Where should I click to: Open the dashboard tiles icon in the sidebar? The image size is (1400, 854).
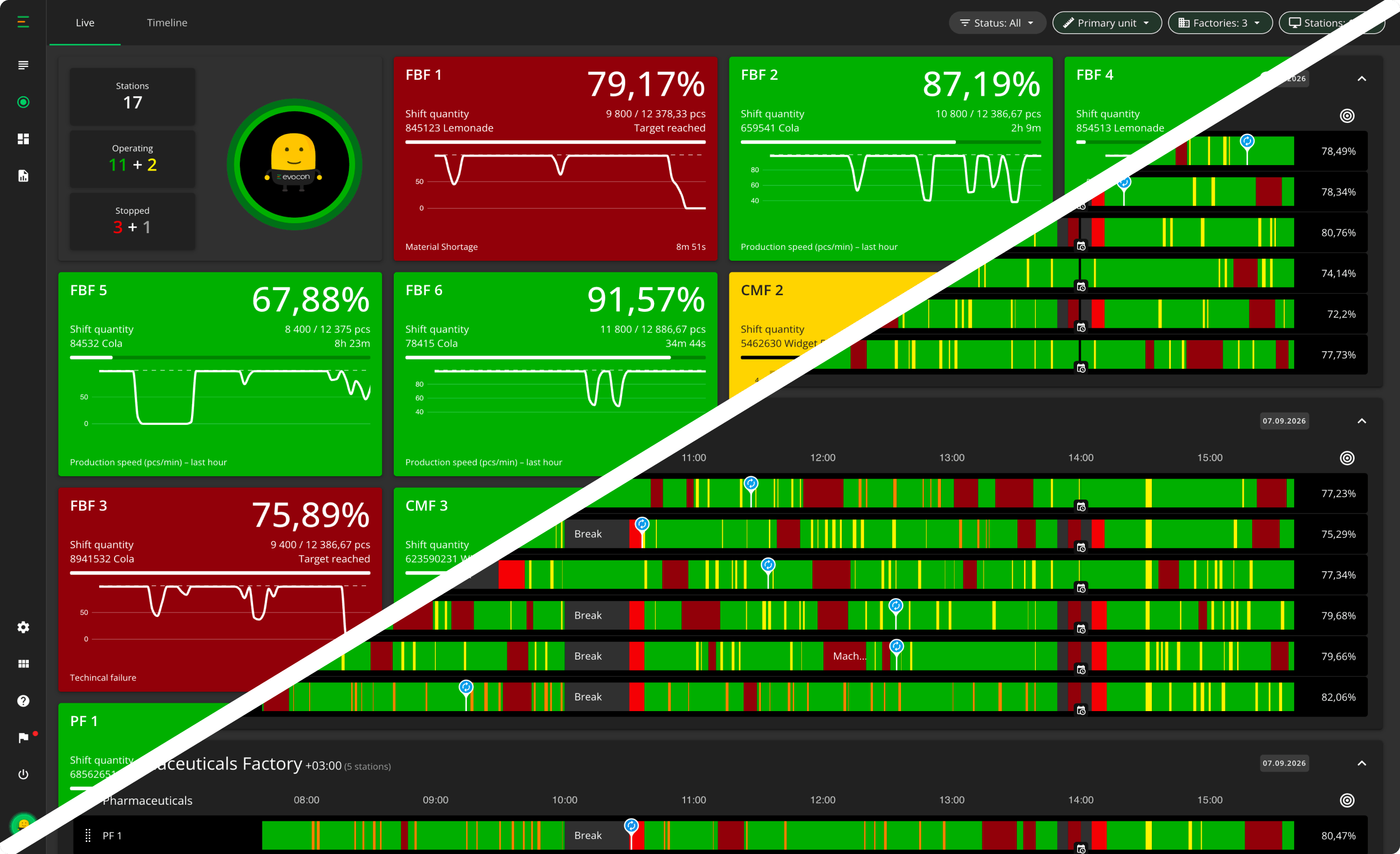pyautogui.click(x=23, y=139)
